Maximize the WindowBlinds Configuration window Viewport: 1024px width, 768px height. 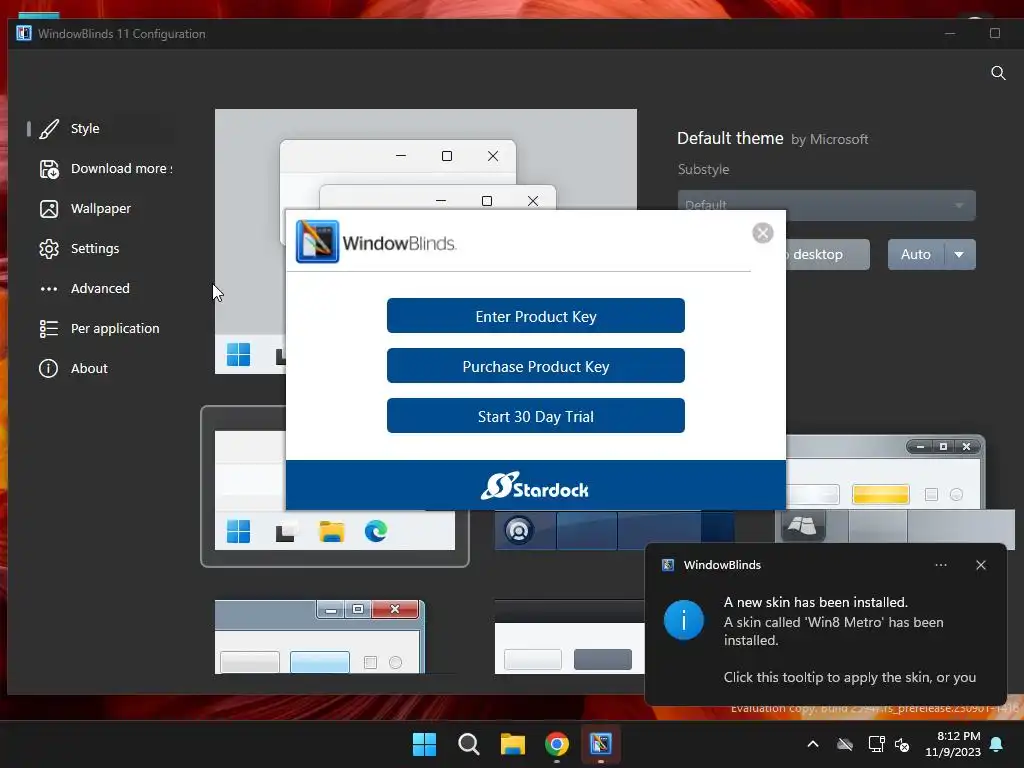tap(995, 33)
